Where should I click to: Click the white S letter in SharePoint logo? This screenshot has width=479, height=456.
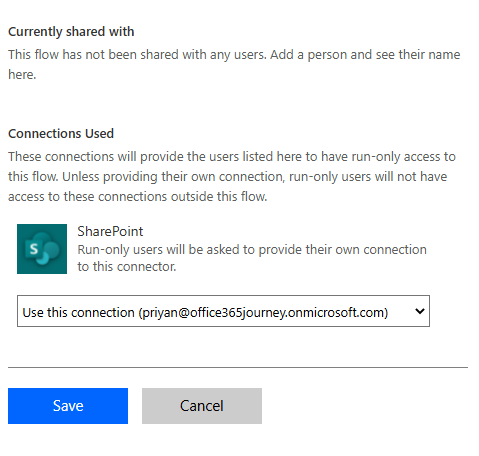point(34,249)
